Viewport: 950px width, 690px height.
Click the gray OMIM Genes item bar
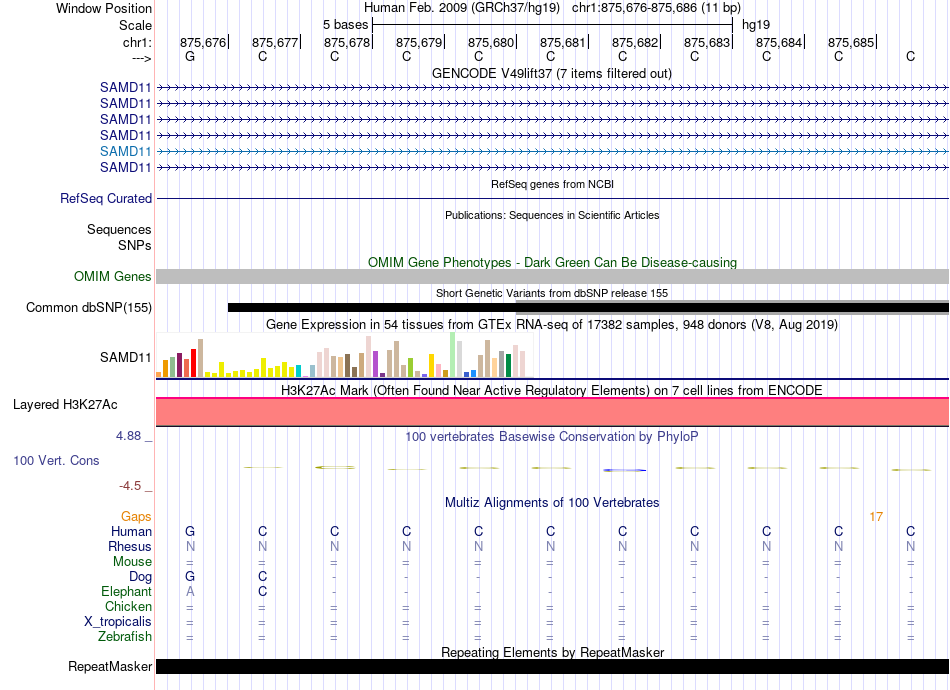(552, 277)
